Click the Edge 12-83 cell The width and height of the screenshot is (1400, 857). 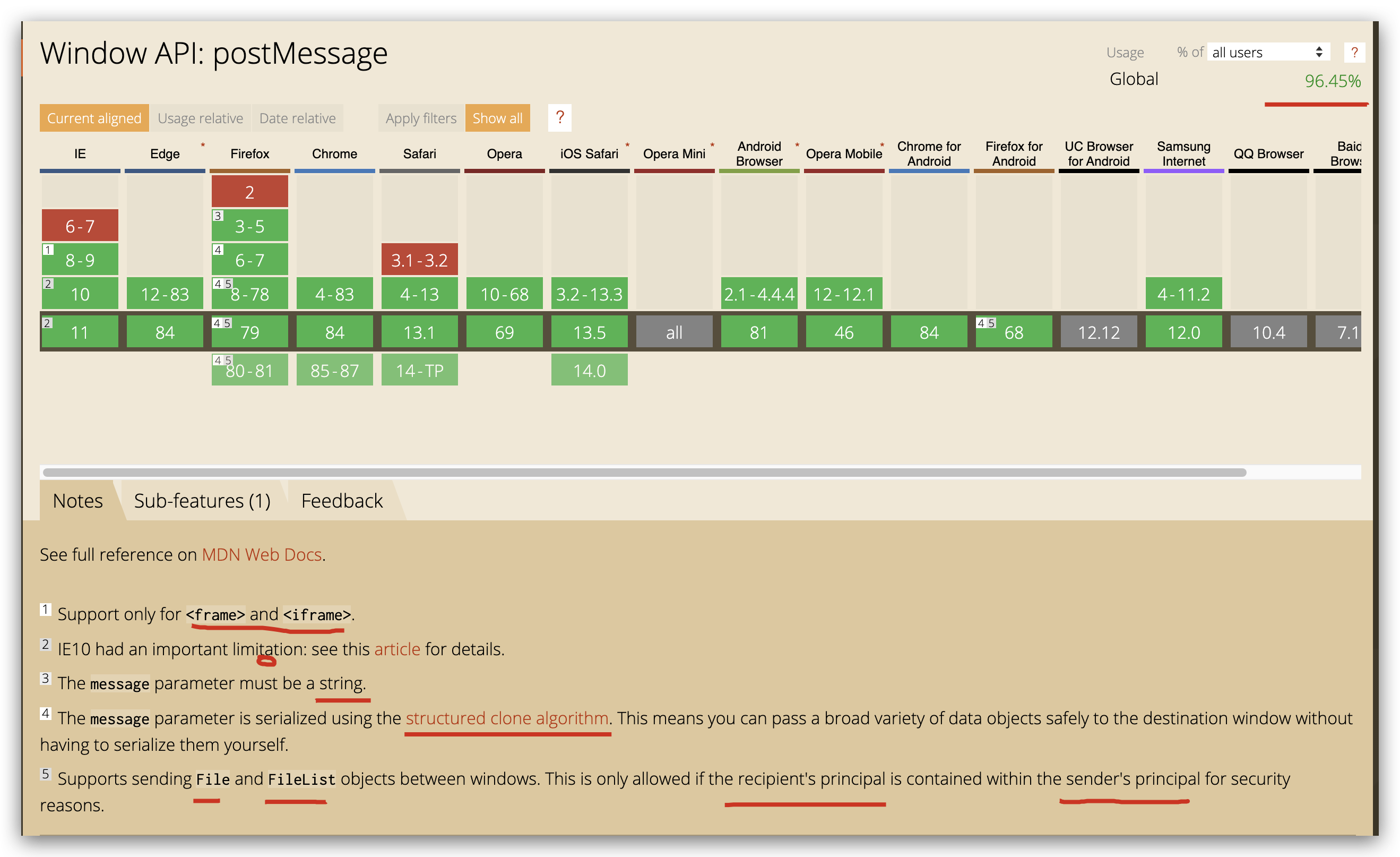pos(165,293)
